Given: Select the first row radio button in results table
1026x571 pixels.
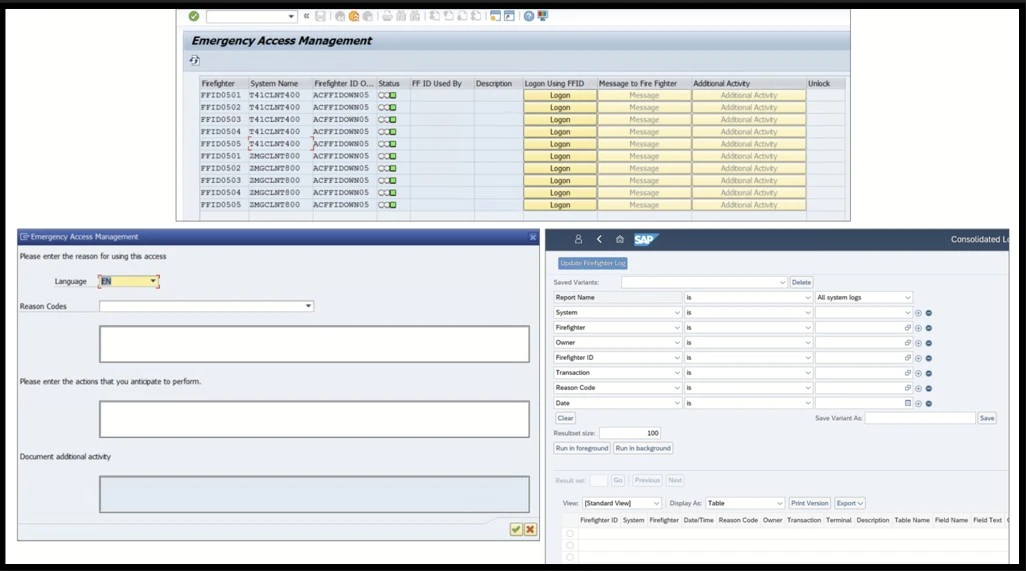Looking at the screenshot, I should [x=571, y=534].
